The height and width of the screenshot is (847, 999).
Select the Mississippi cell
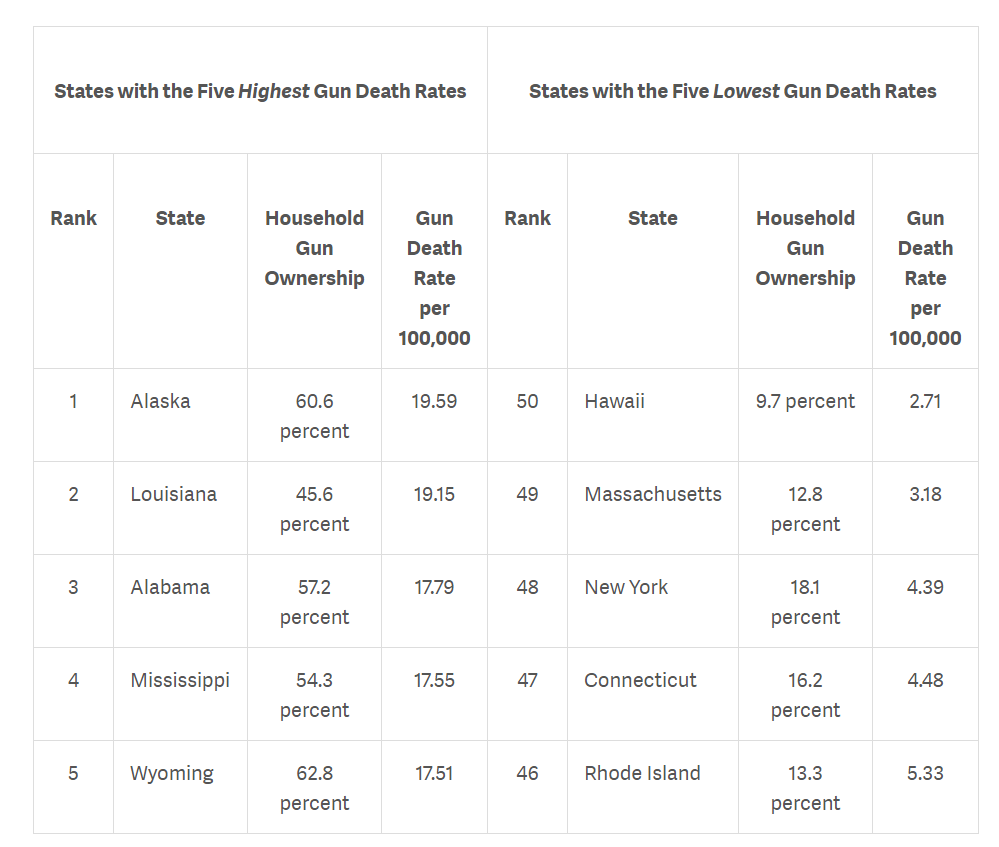click(x=180, y=694)
